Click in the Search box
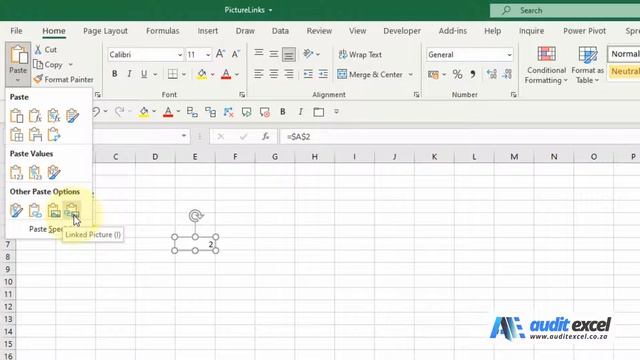 (x=565, y=11)
